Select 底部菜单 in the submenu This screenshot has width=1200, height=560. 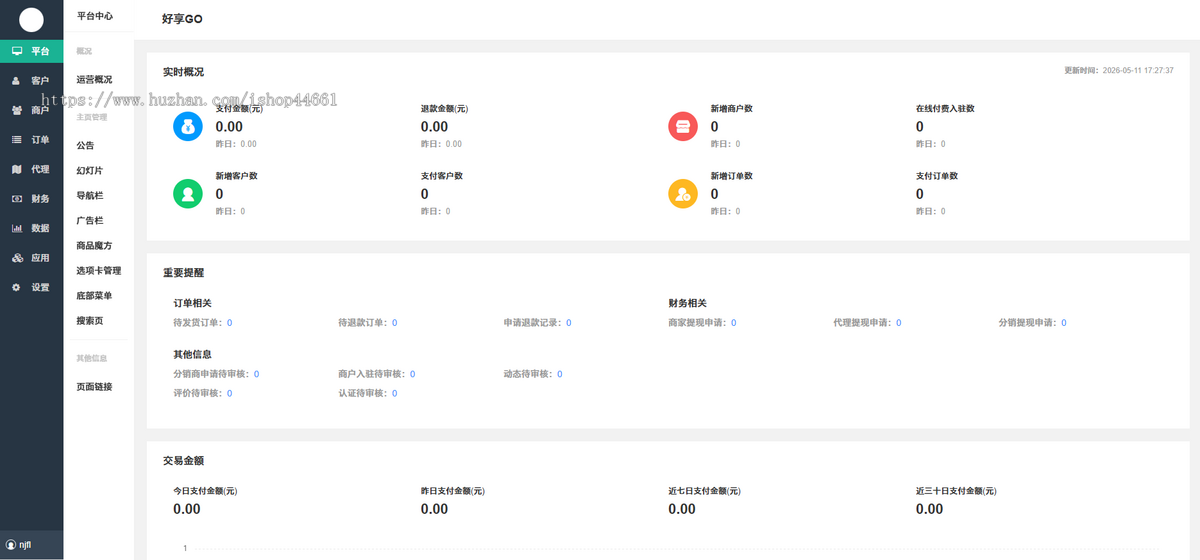click(95, 295)
